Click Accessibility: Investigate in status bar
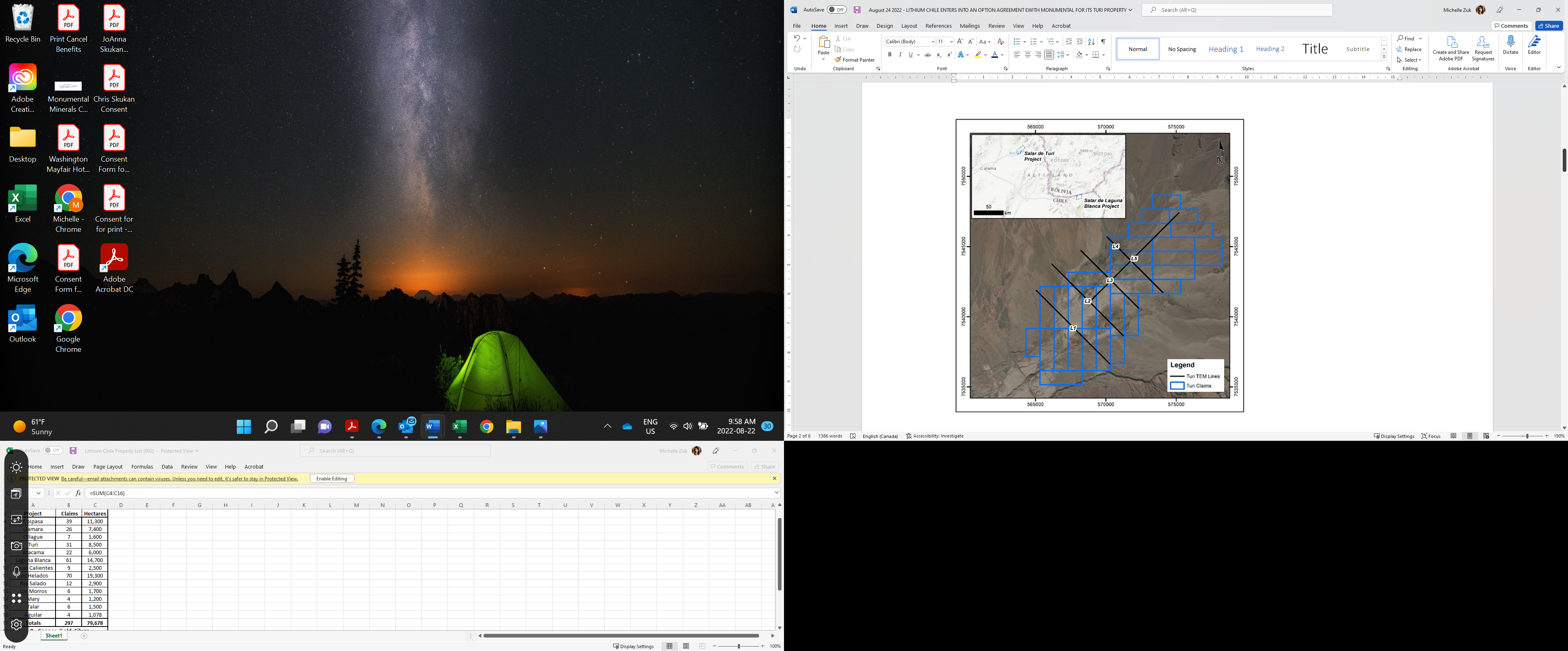This screenshot has height=651, width=1568. coord(934,436)
